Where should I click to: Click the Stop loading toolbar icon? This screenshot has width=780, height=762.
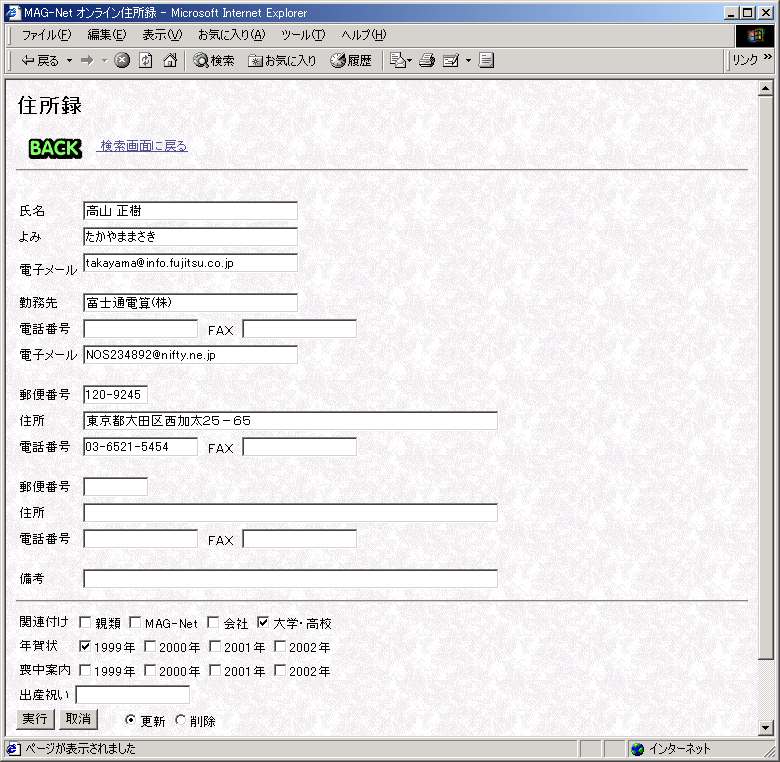click(x=122, y=60)
